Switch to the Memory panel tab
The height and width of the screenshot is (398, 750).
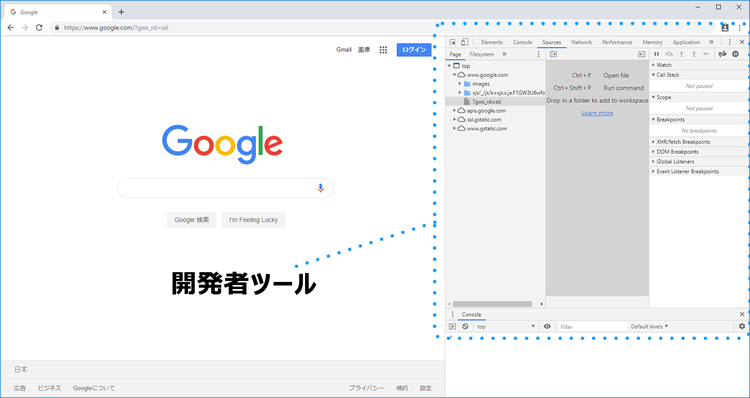[652, 42]
